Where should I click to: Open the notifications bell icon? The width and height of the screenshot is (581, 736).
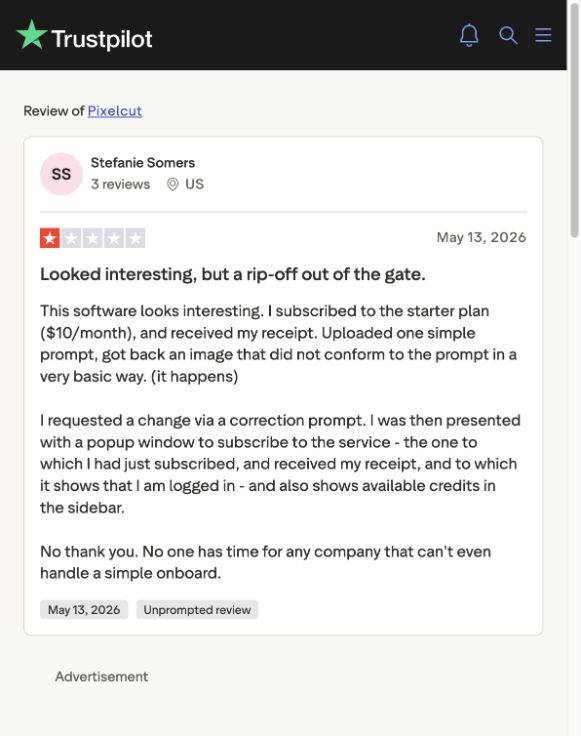(x=469, y=35)
